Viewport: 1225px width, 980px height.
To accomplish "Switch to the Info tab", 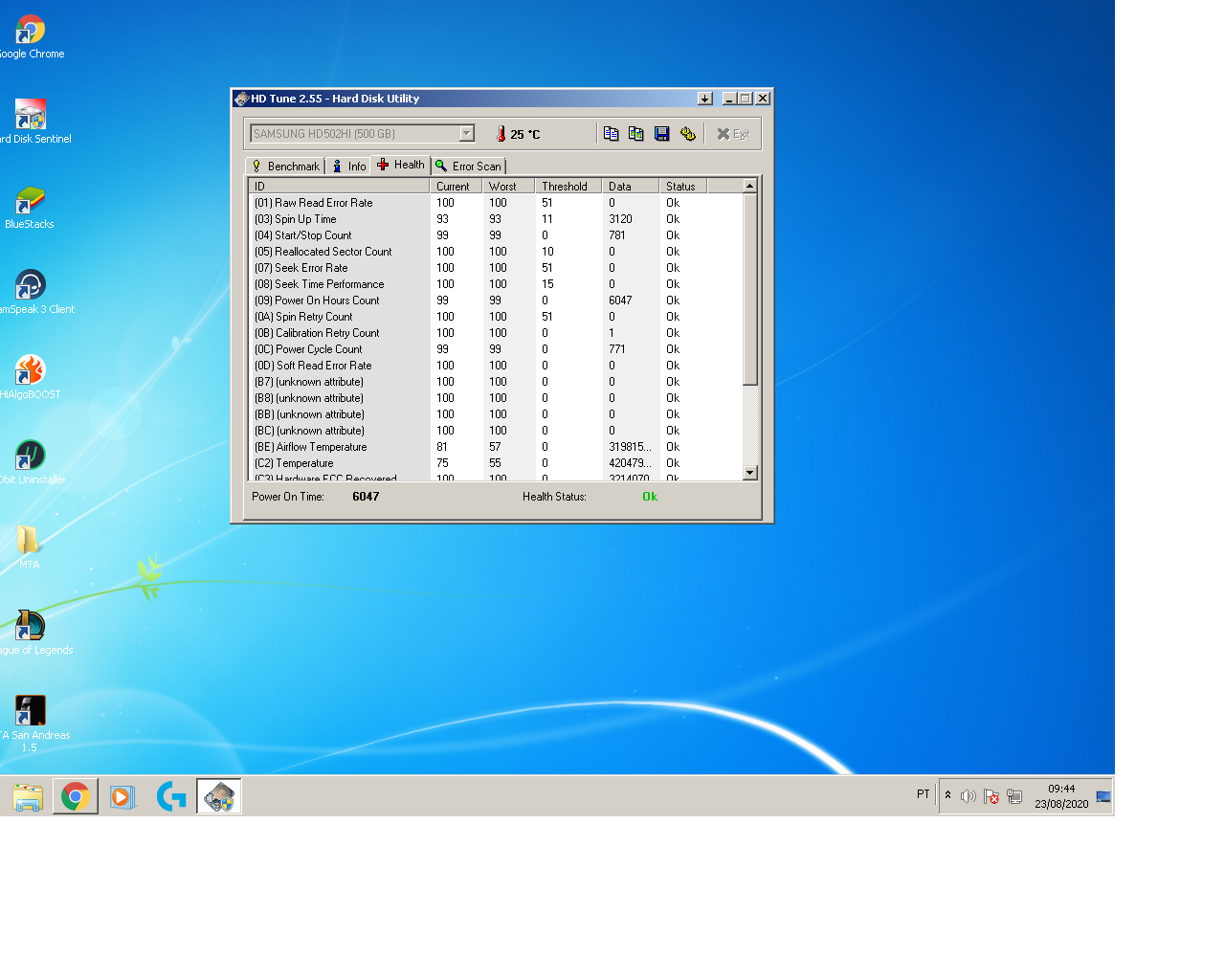I will pyautogui.click(x=349, y=167).
